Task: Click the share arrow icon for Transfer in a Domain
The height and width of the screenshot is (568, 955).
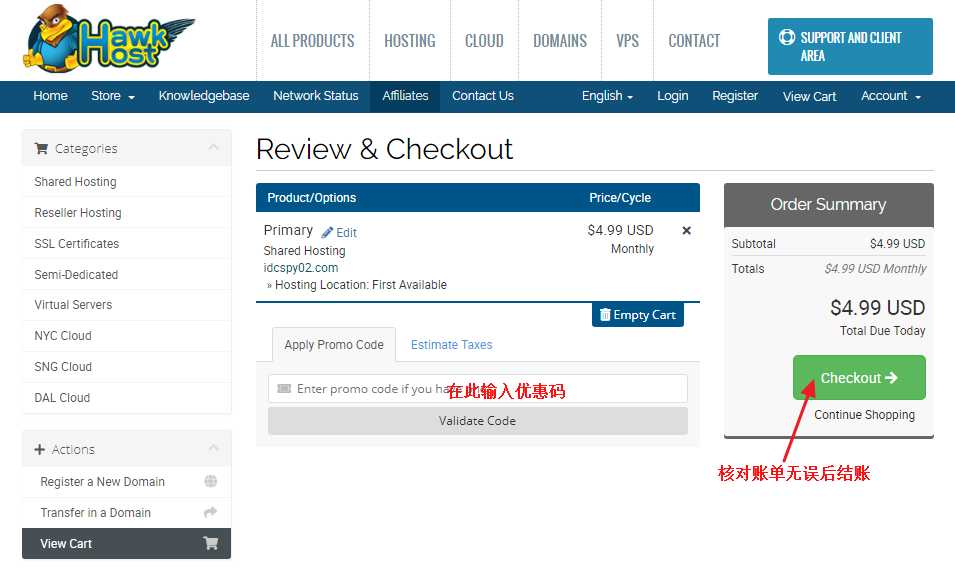Action: [x=210, y=512]
